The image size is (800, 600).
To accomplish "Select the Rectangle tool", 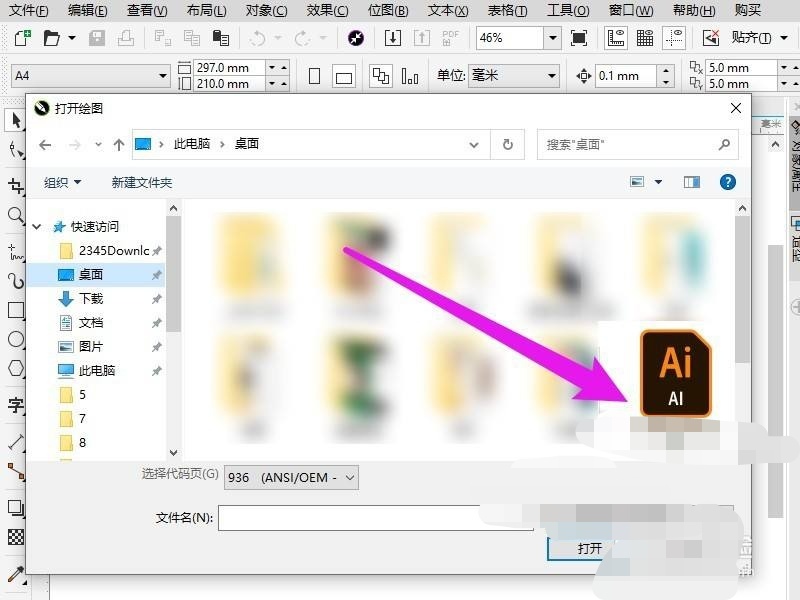I will click(16, 310).
